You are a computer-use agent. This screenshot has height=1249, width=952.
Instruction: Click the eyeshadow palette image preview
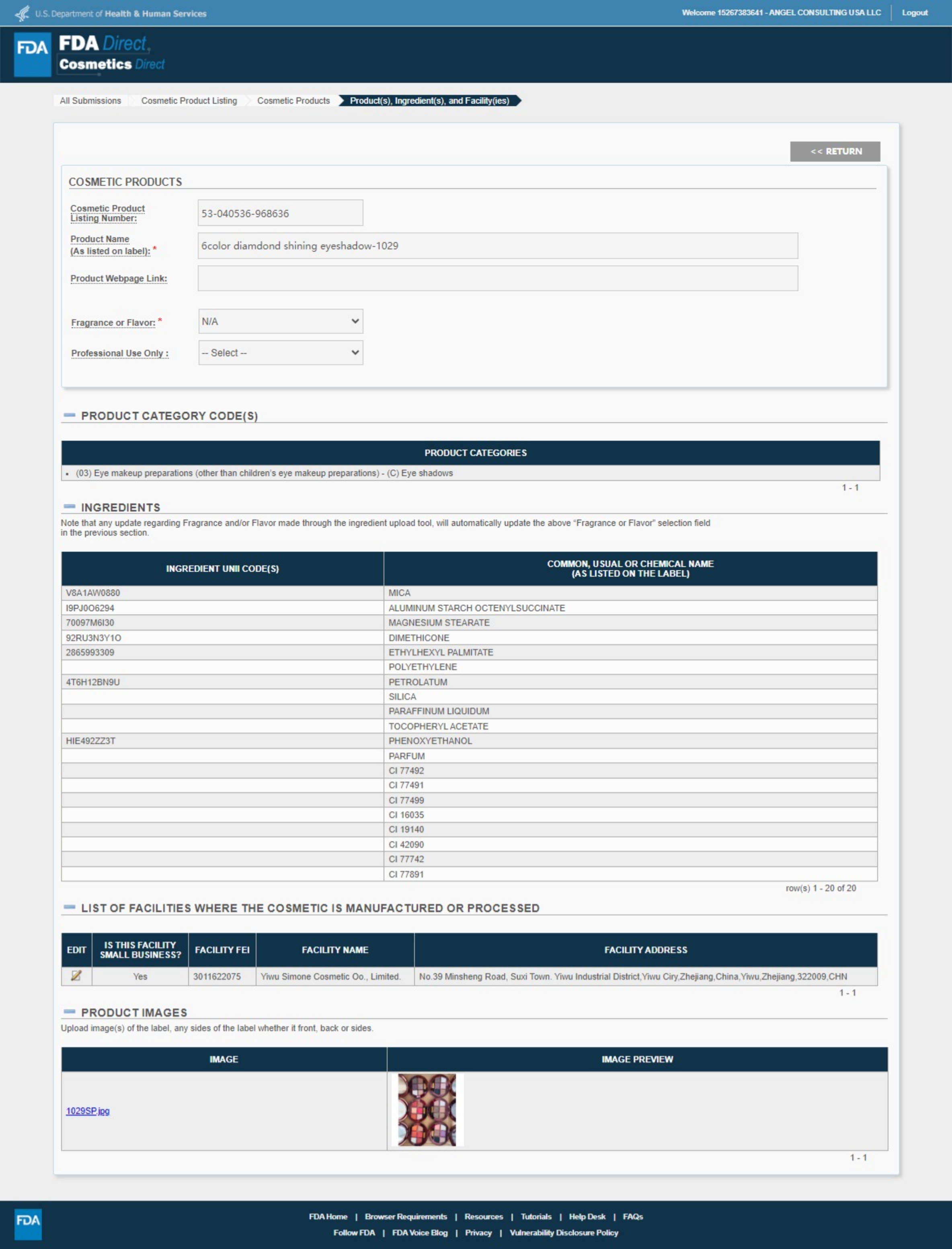coord(427,1109)
